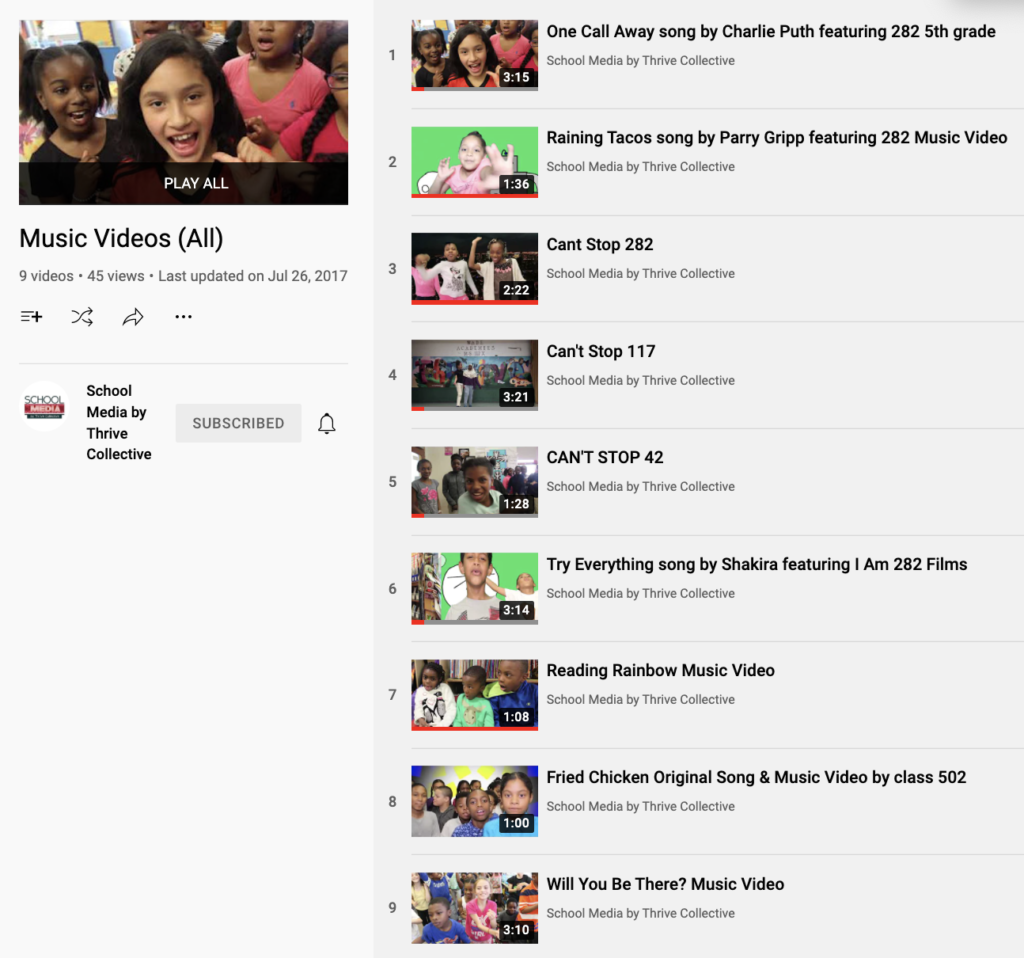Image resolution: width=1024 pixels, height=958 pixels.
Task: Open channel link under Try Everything video
Action: [x=641, y=594]
